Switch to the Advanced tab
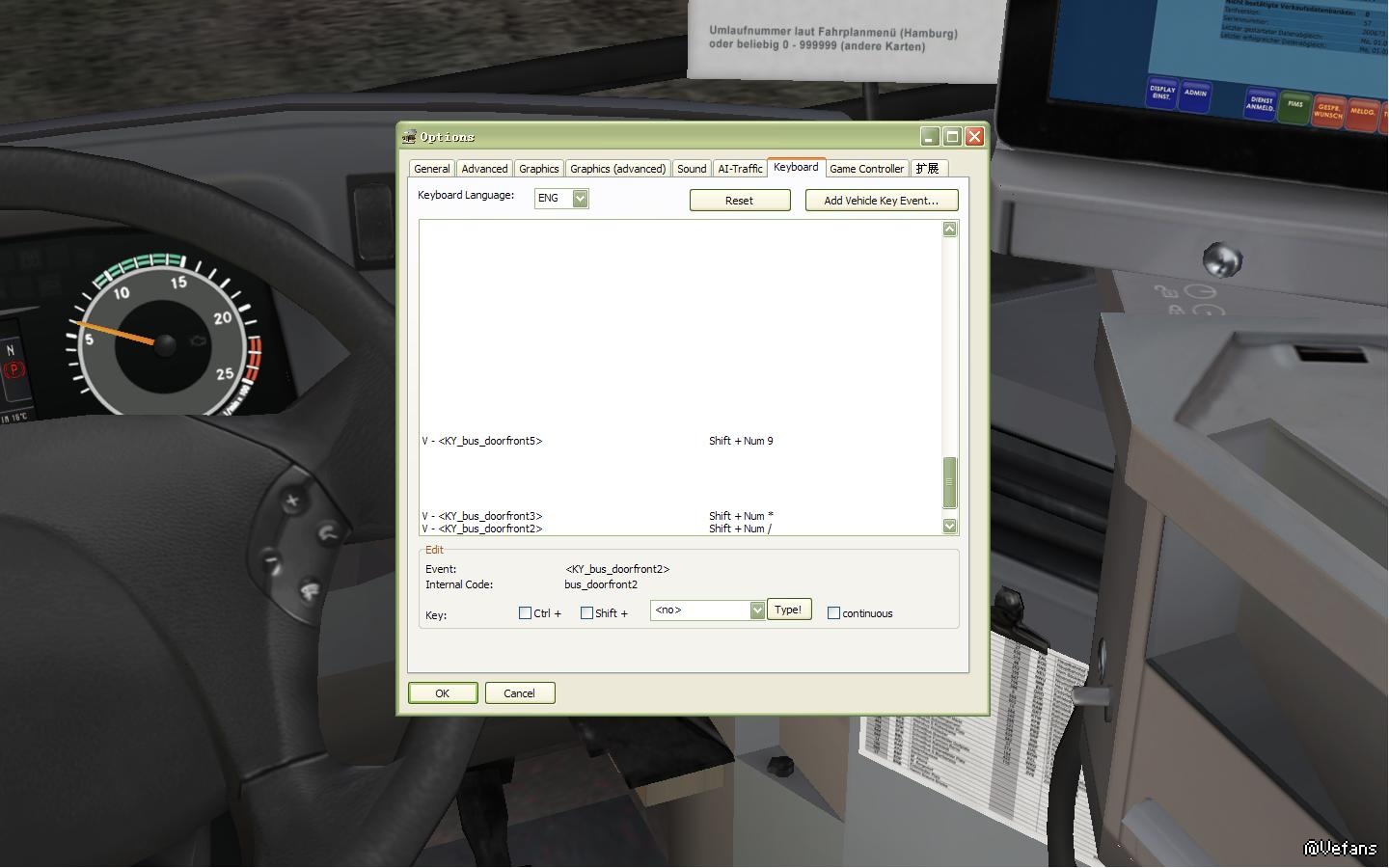Viewport: 1389px width, 868px height. (484, 169)
